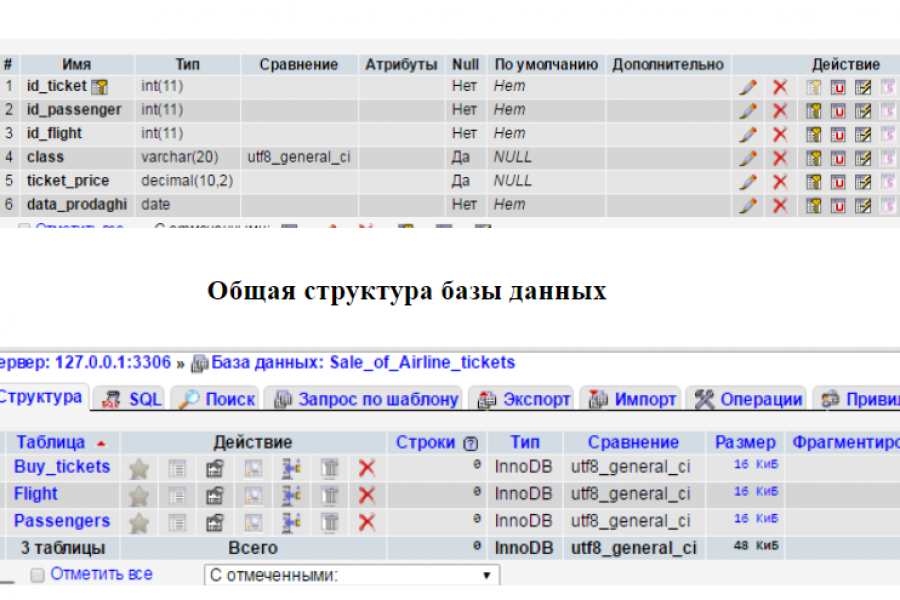The height and width of the screenshot is (600, 900).
Task: Empty the Passengers table trash icon
Action: click(329, 522)
